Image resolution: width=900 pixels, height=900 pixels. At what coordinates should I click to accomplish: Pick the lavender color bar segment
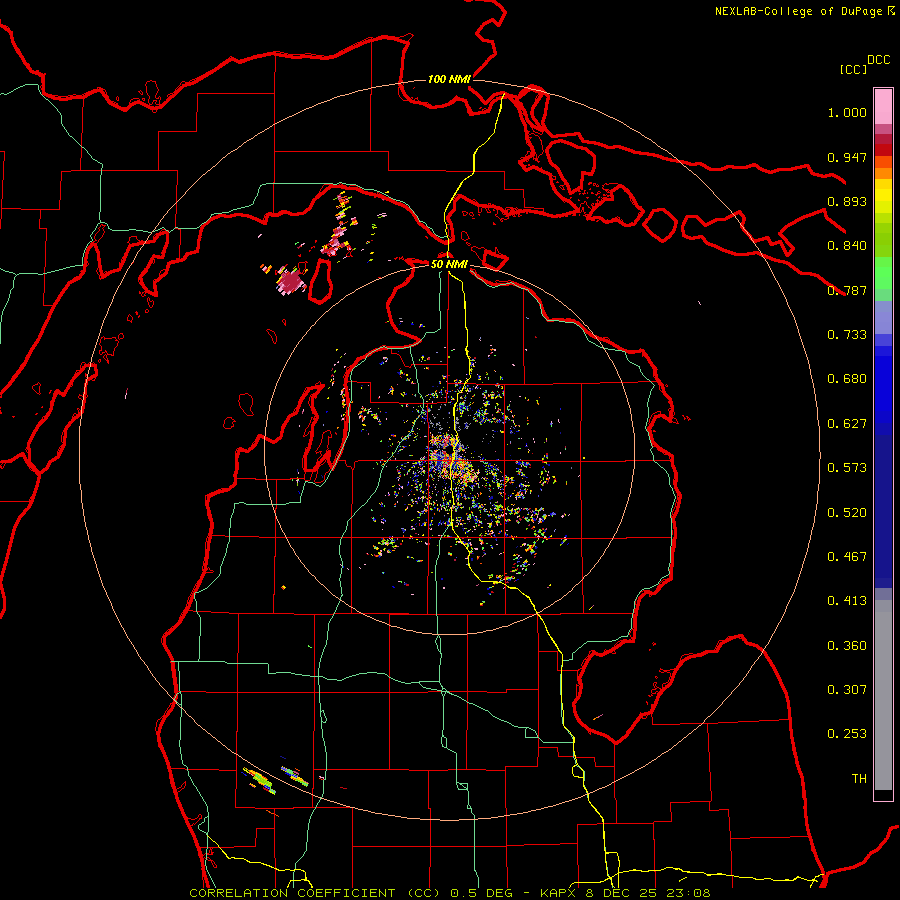point(883,318)
